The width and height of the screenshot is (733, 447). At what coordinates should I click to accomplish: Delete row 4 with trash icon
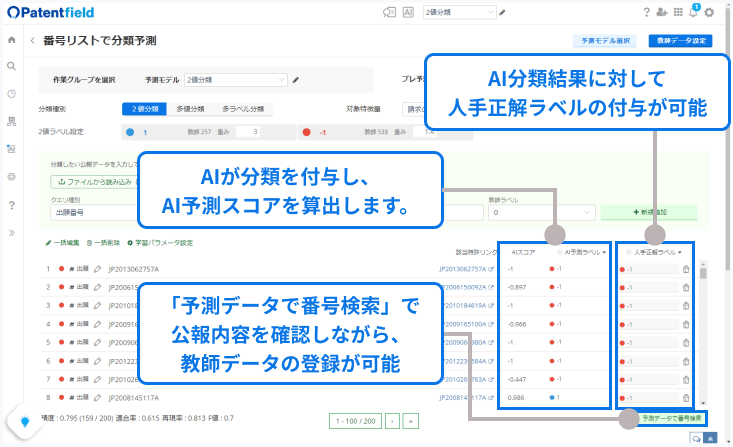click(686, 324)
